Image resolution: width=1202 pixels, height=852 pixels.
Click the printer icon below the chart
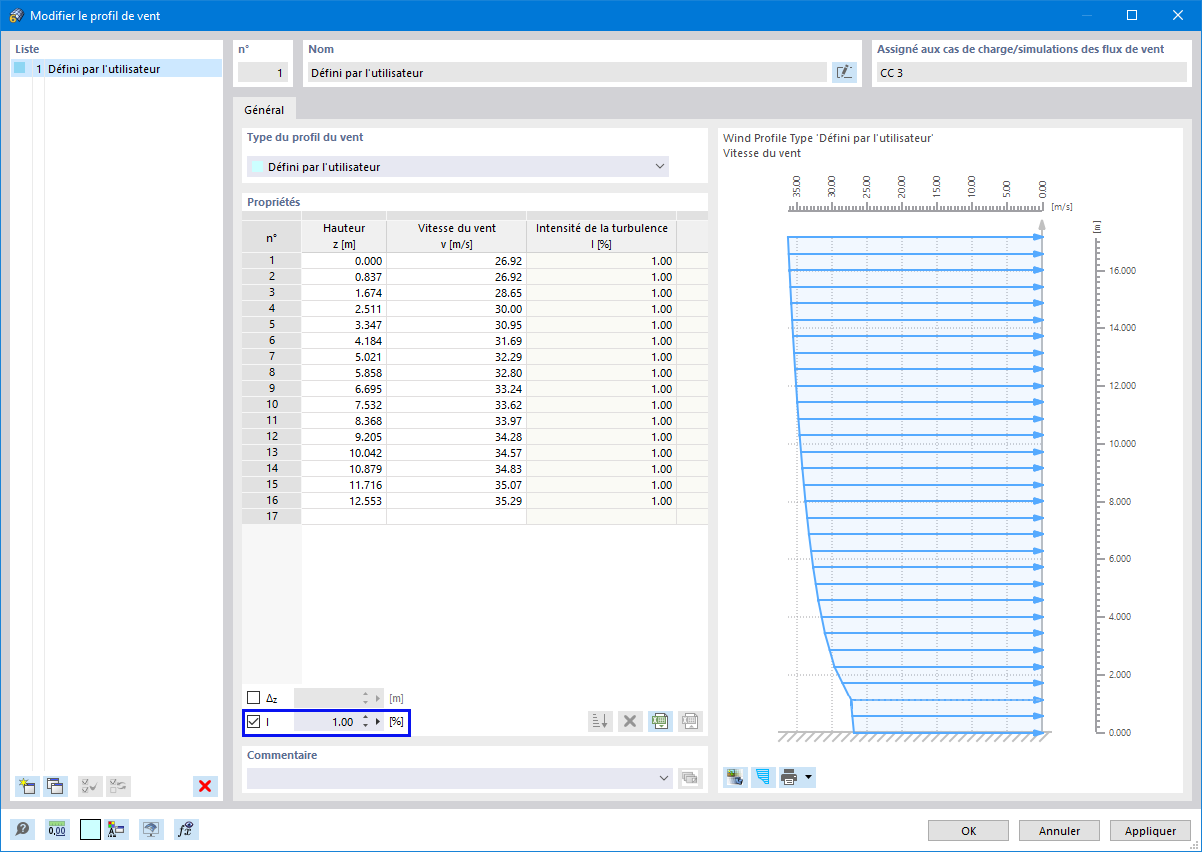click(789, 777)
